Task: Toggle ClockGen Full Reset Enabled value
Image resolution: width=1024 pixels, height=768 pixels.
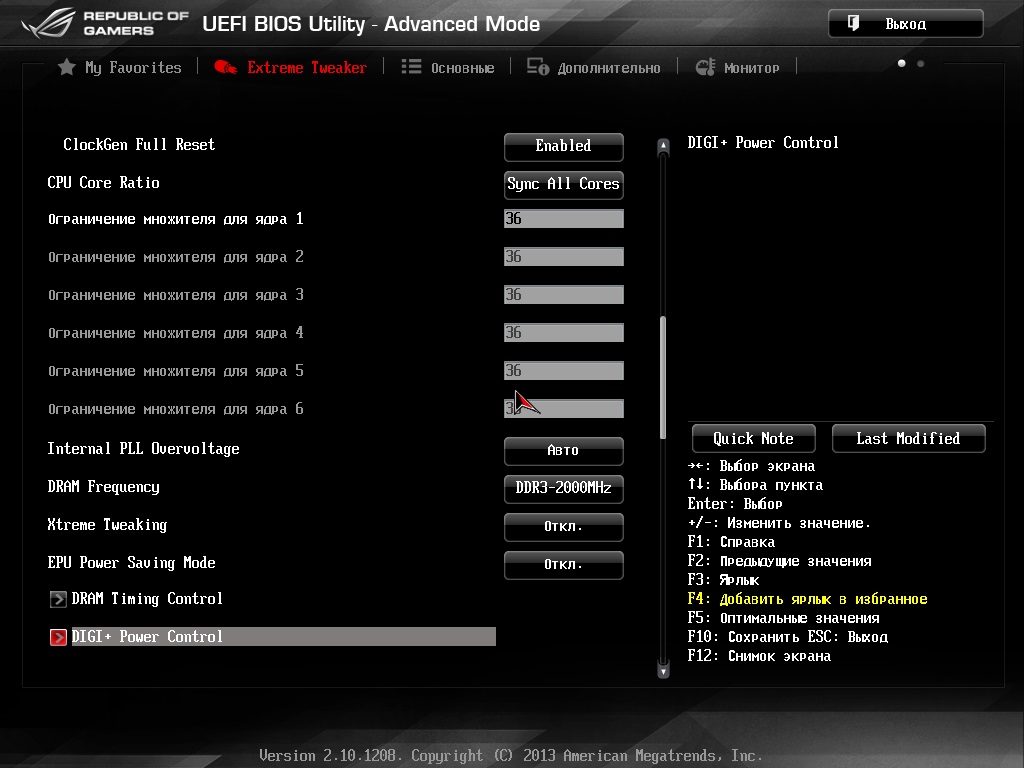Action: [x=564, y=146]
